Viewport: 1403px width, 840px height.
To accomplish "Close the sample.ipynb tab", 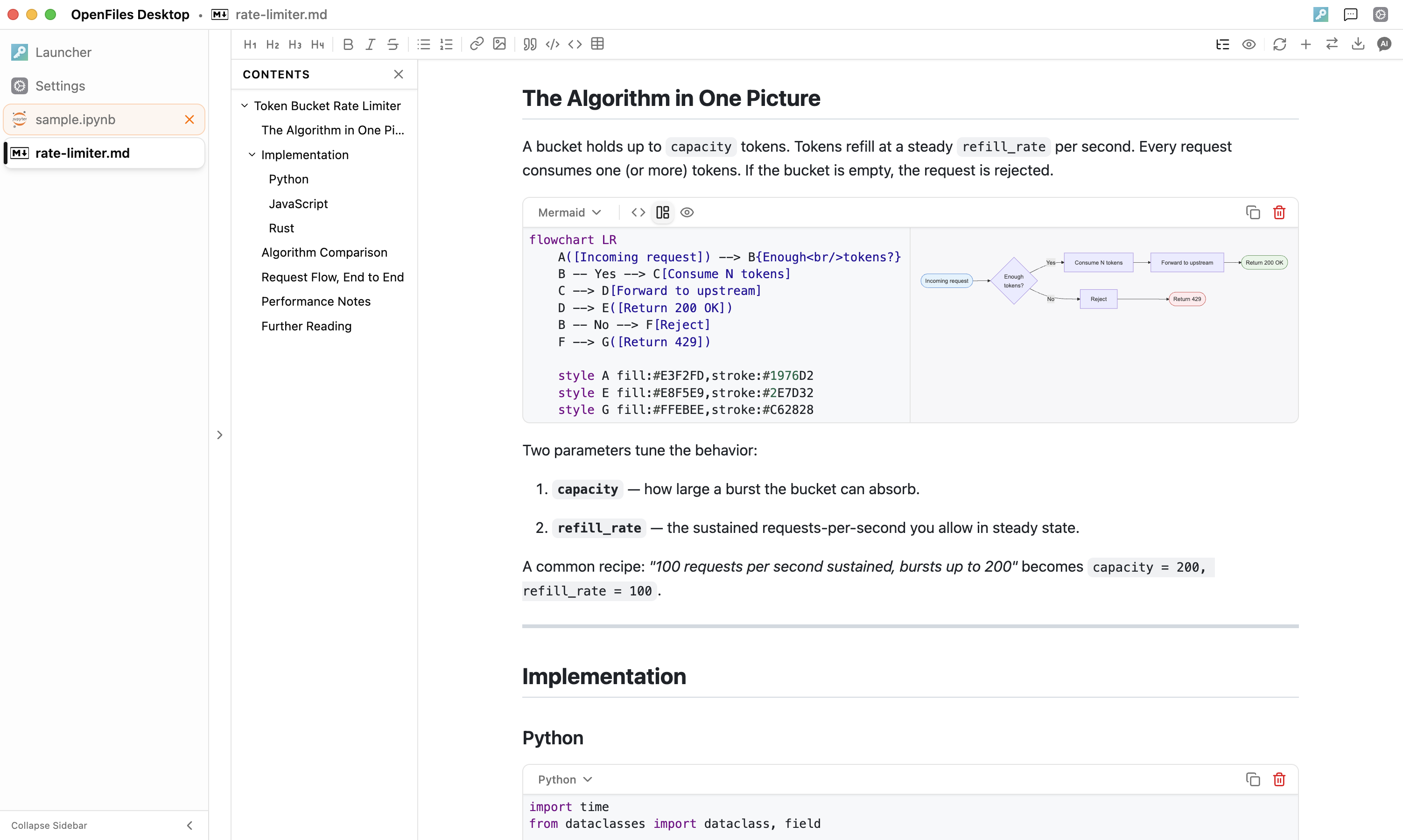I will [x=189, y=119].
